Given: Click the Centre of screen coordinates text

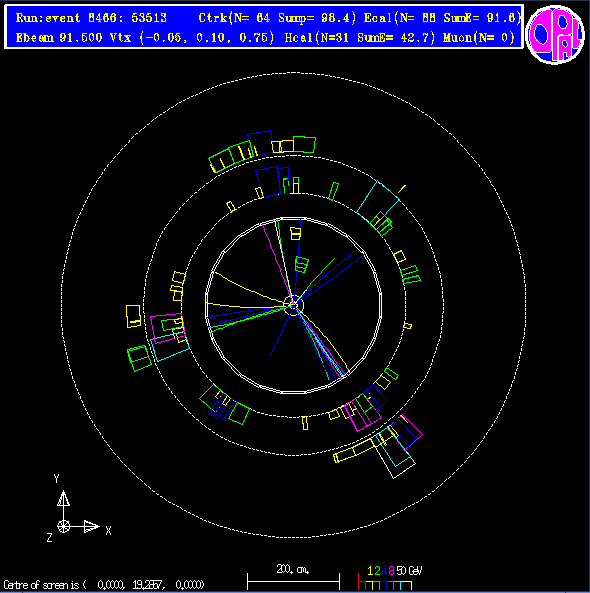Looking at the screenshot, I should click(x=104, y=585).
